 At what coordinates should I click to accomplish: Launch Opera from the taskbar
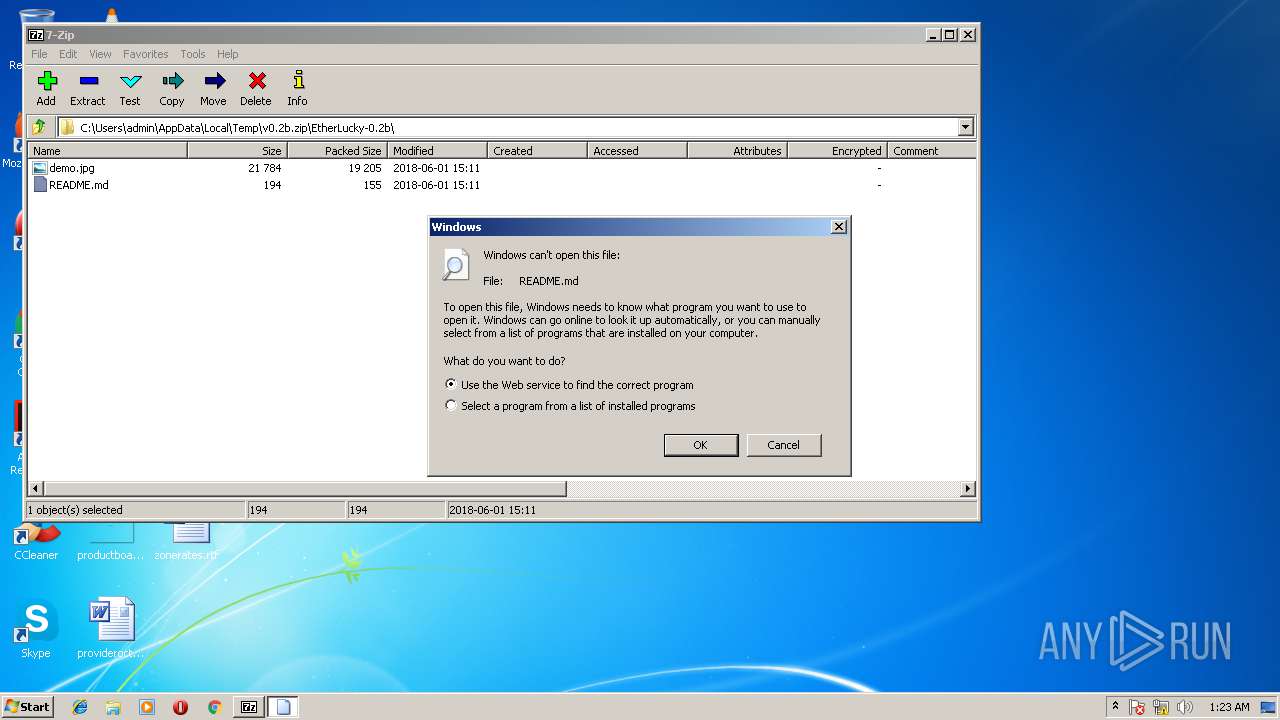click(x=181, y=707)
